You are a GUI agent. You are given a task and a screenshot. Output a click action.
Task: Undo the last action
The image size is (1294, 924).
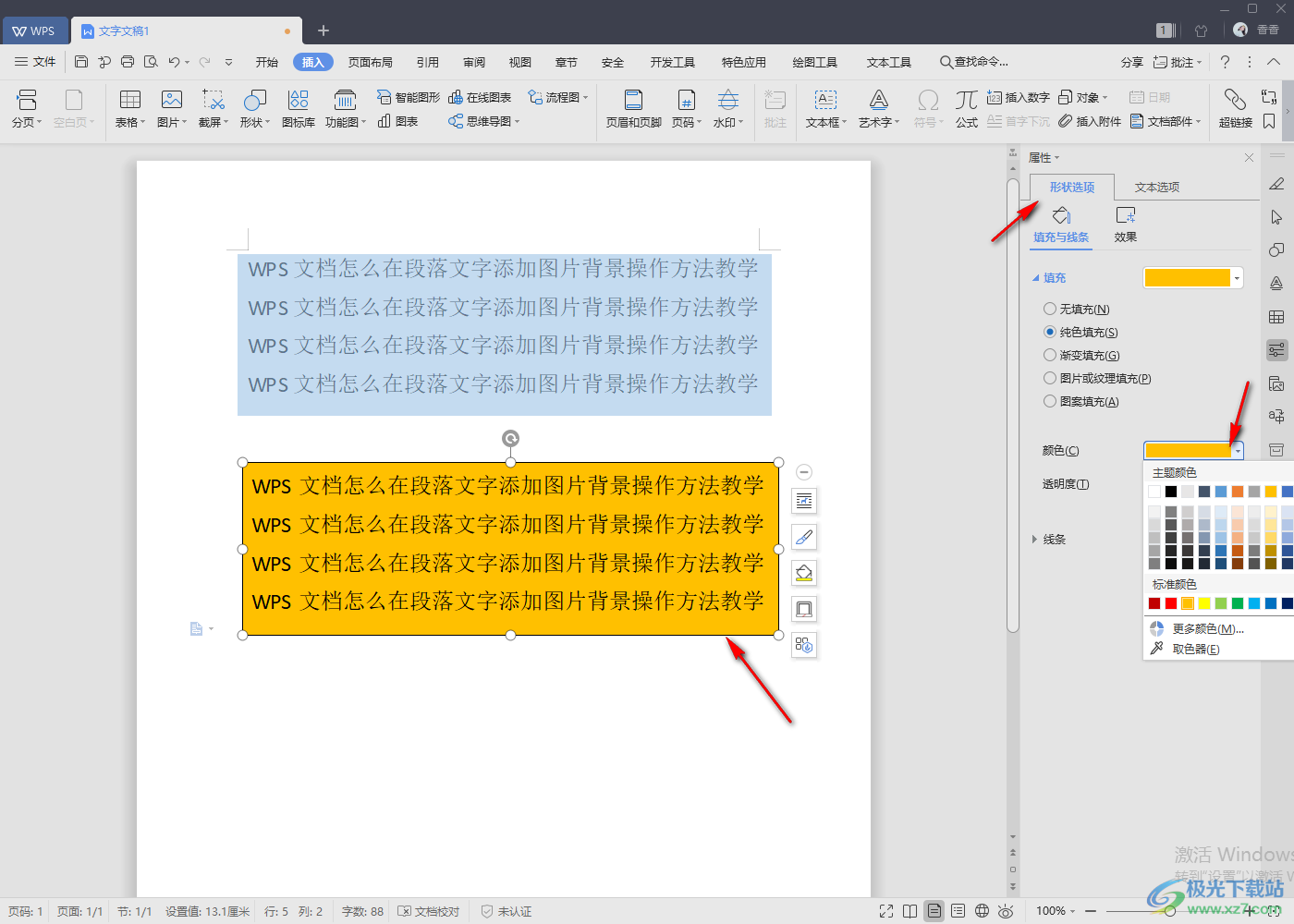(x=174, y=62)
